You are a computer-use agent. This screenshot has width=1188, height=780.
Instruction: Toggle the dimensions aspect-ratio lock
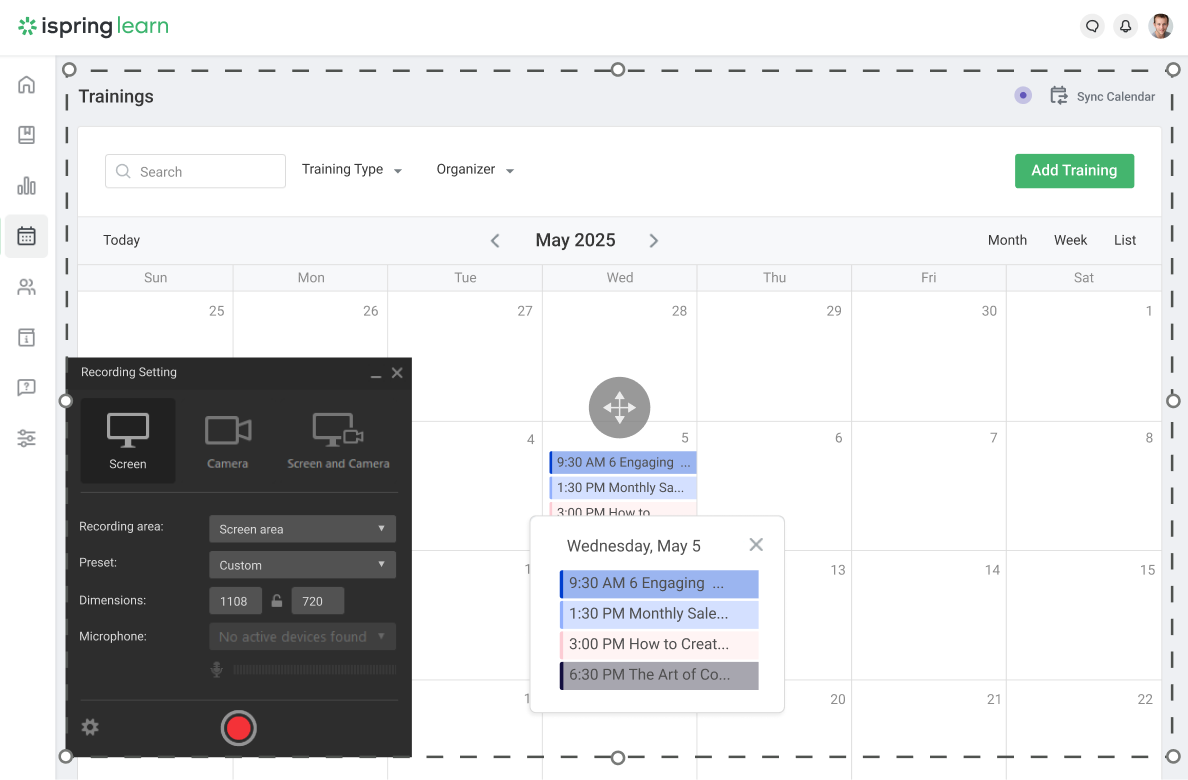pos(276,600)
